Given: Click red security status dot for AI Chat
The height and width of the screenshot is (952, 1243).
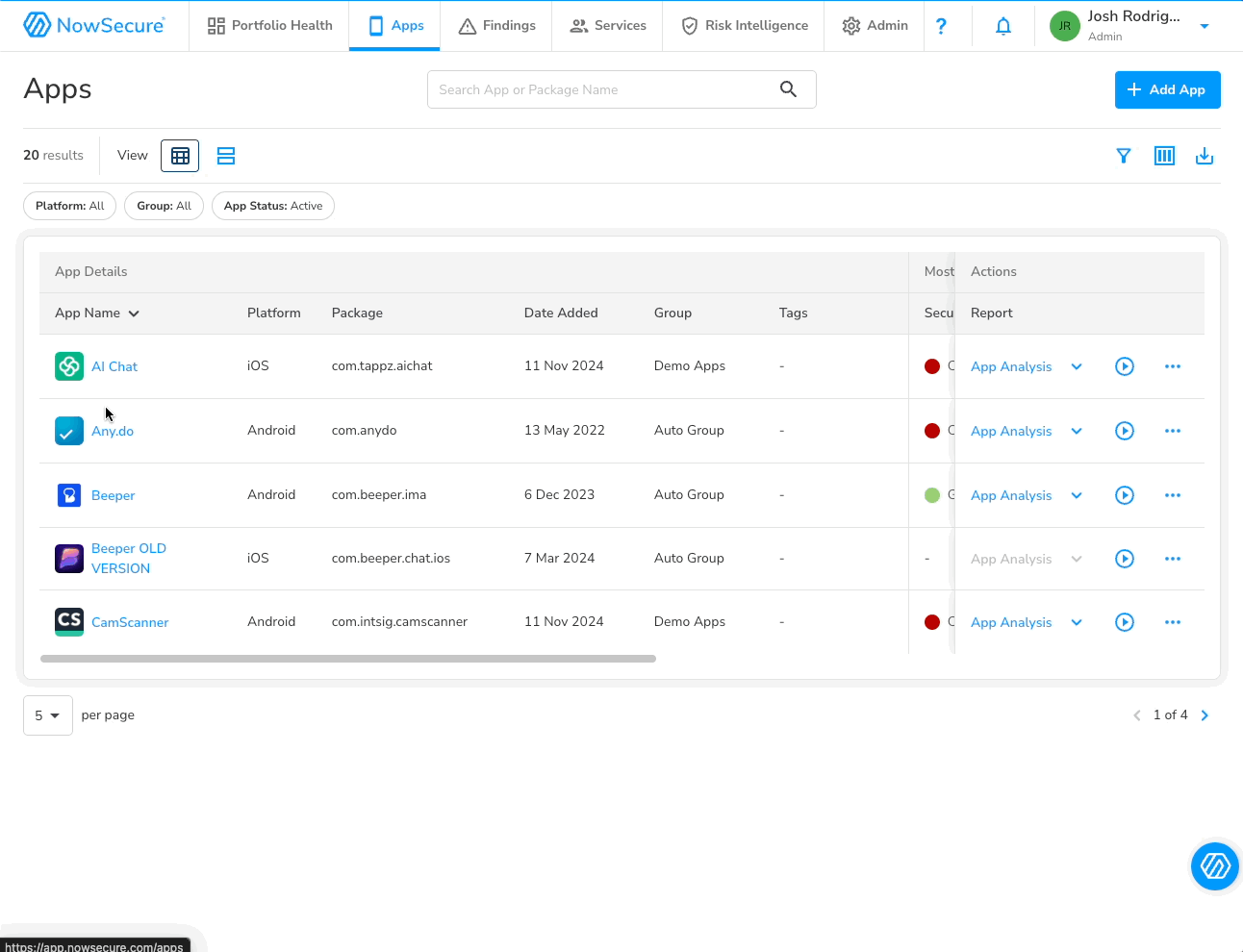Looking at the screenshot, I should (932, 366).
